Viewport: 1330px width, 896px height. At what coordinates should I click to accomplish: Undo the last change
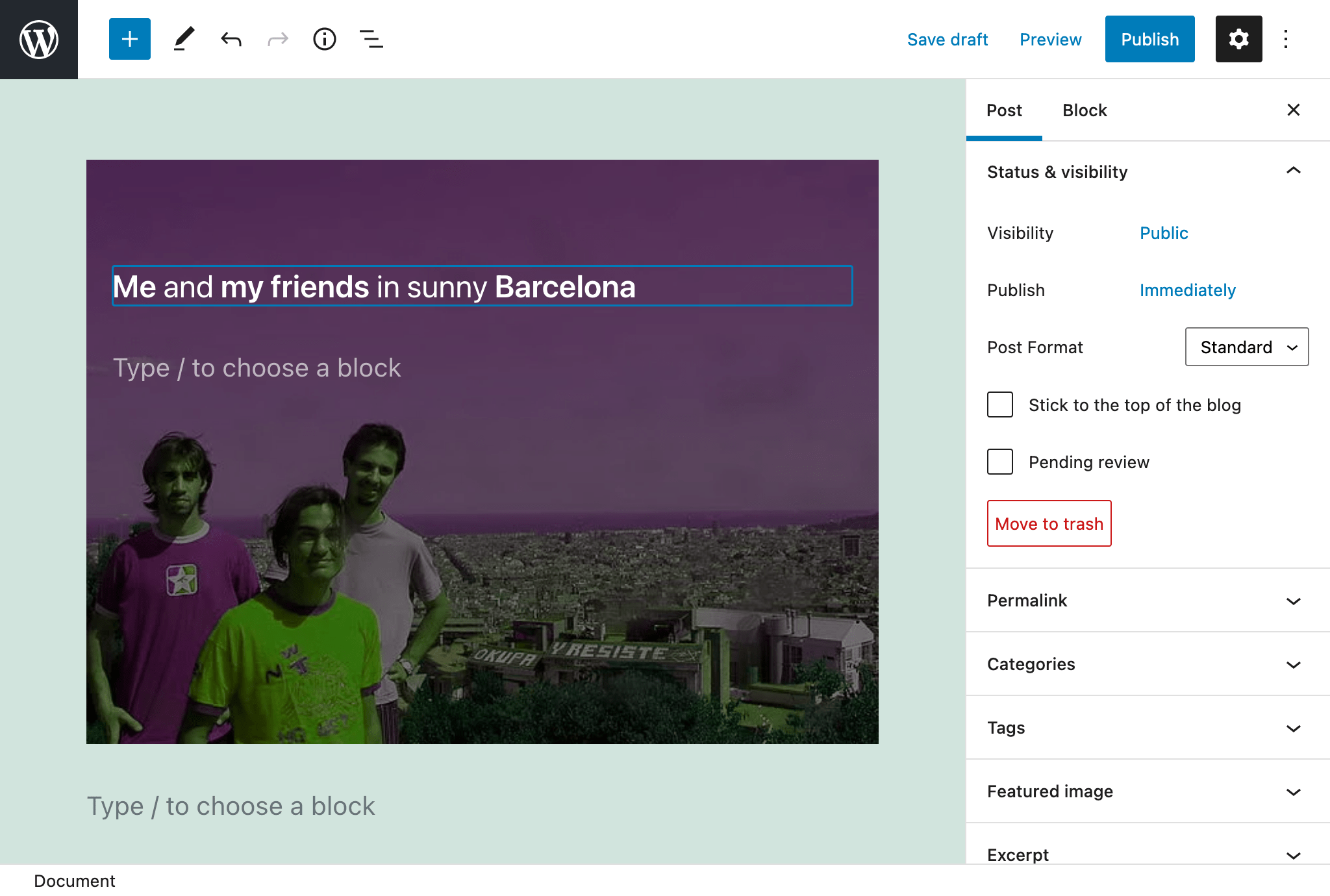tap(231, 39)
